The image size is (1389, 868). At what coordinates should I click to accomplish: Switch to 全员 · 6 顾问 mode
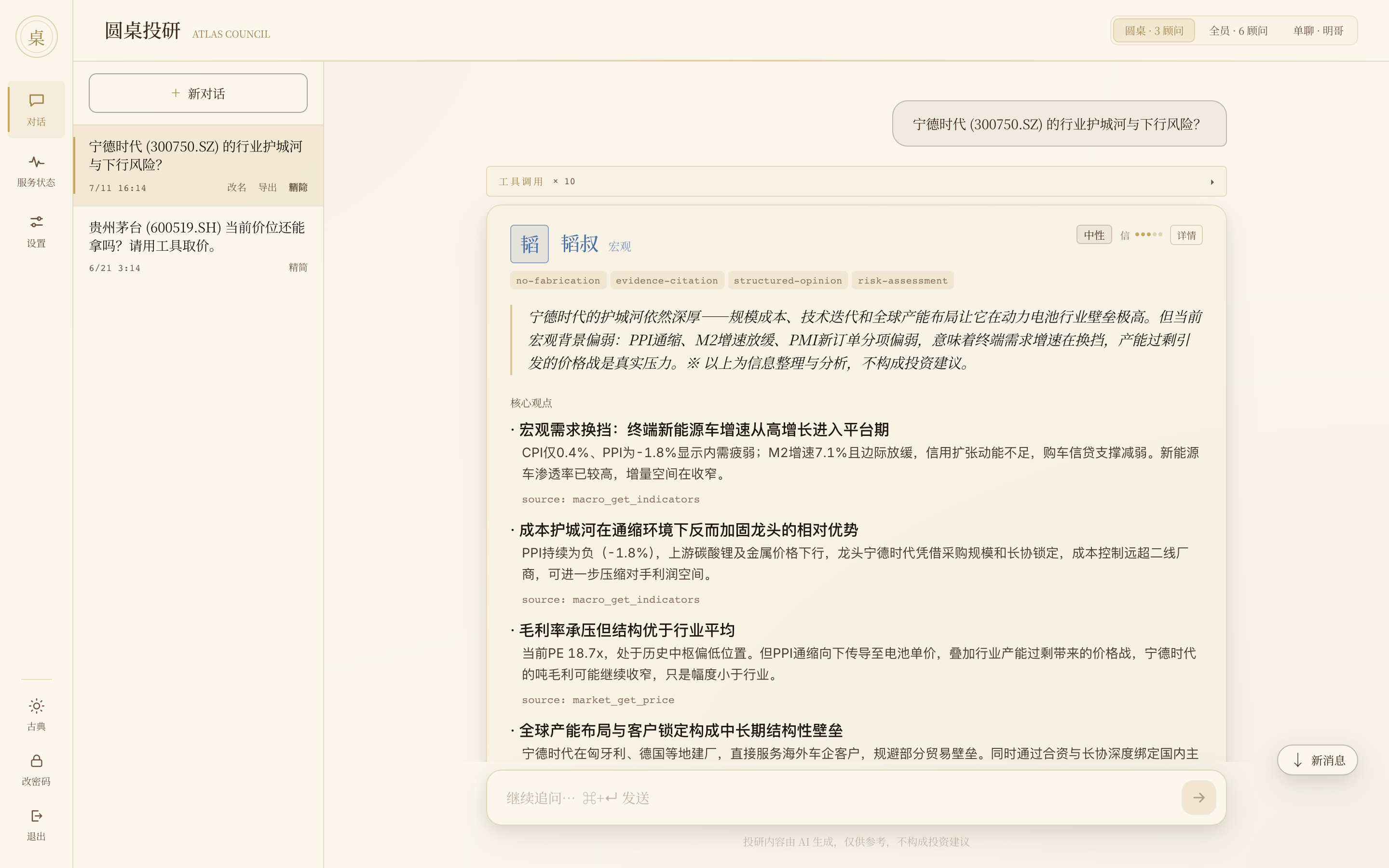pyautogui.click(x=1238, y=30)
